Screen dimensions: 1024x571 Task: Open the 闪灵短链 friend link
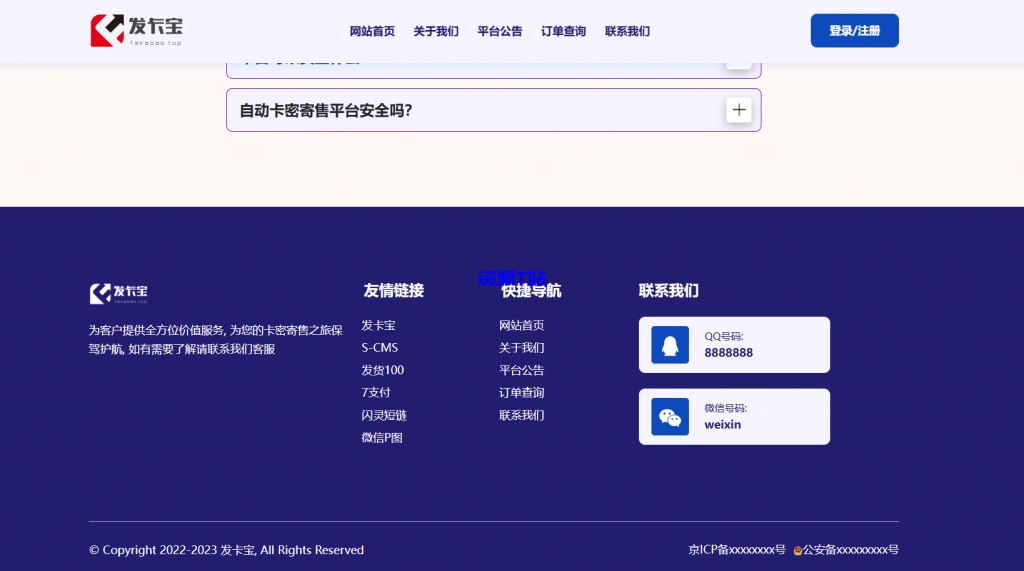point(384,416)
